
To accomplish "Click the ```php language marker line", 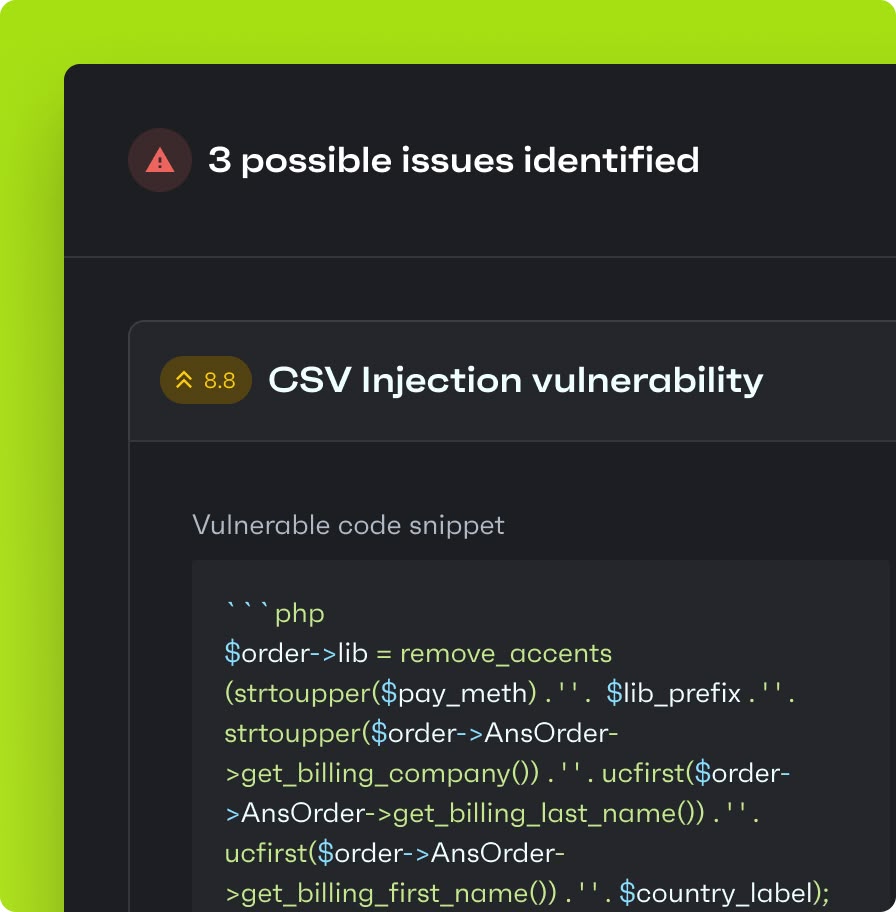I will coord(275,612).
